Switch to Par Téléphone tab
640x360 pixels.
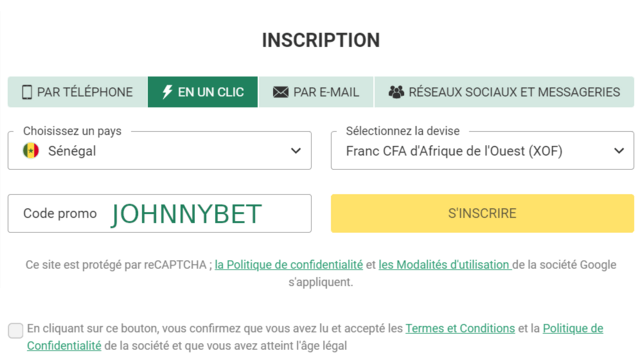click(78, 92)
